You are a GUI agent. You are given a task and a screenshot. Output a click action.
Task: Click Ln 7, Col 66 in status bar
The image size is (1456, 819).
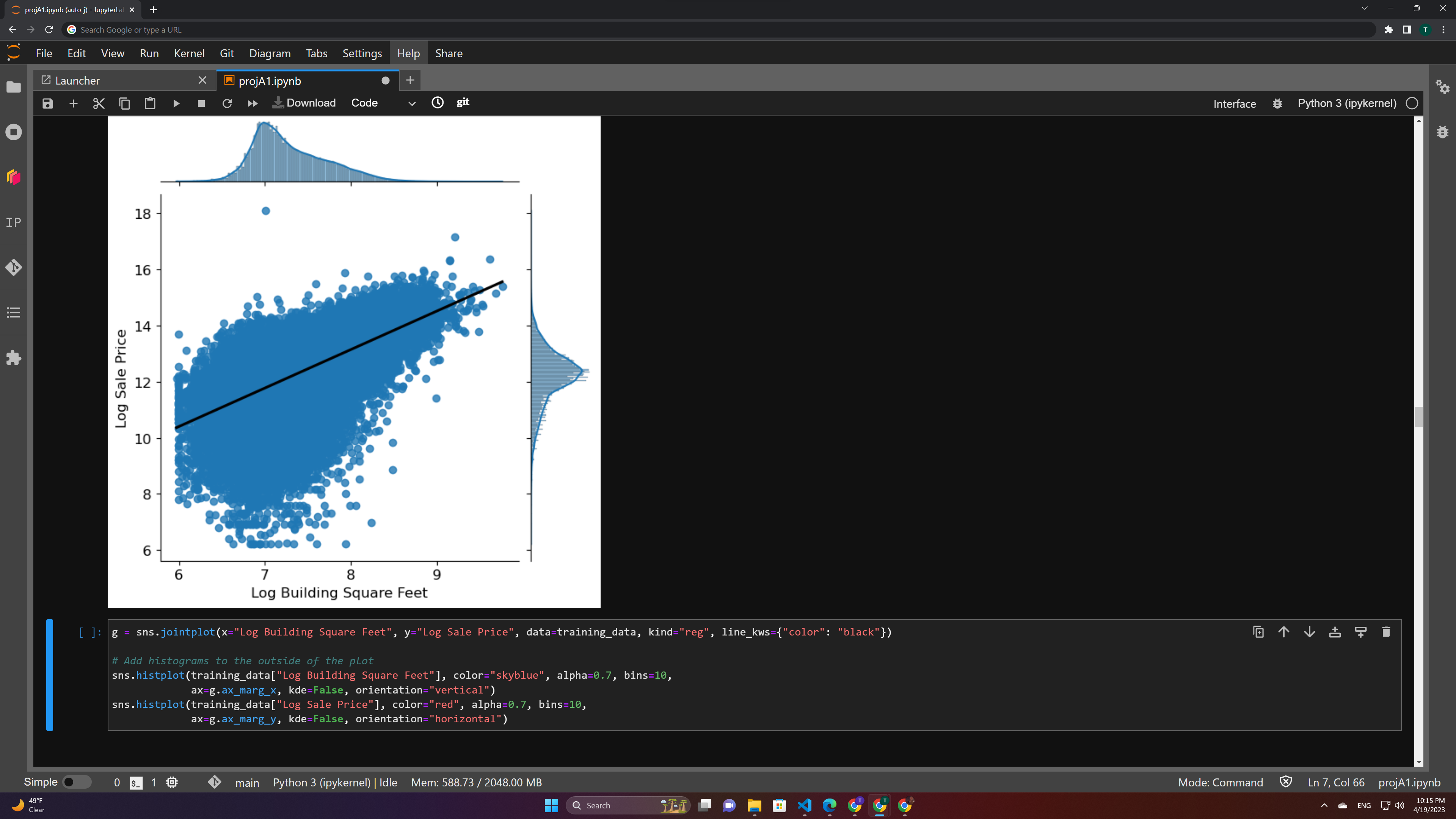coord(1335,782)
